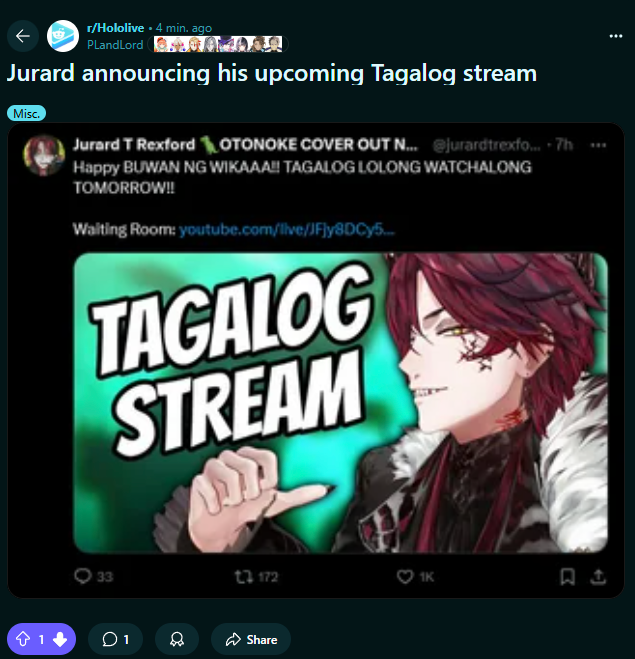Downvote the post
This screenshot has height=659, width=635.
60,639
